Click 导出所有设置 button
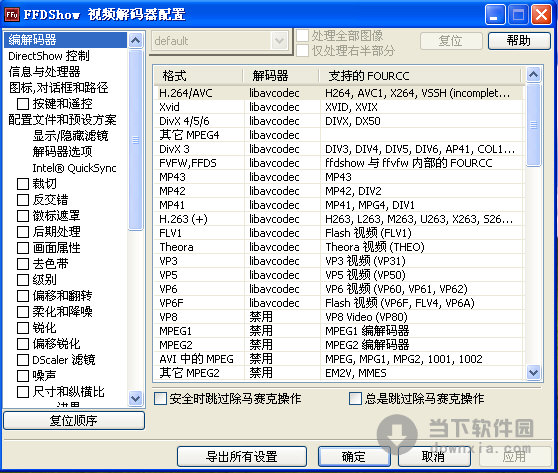 point(242,457)
